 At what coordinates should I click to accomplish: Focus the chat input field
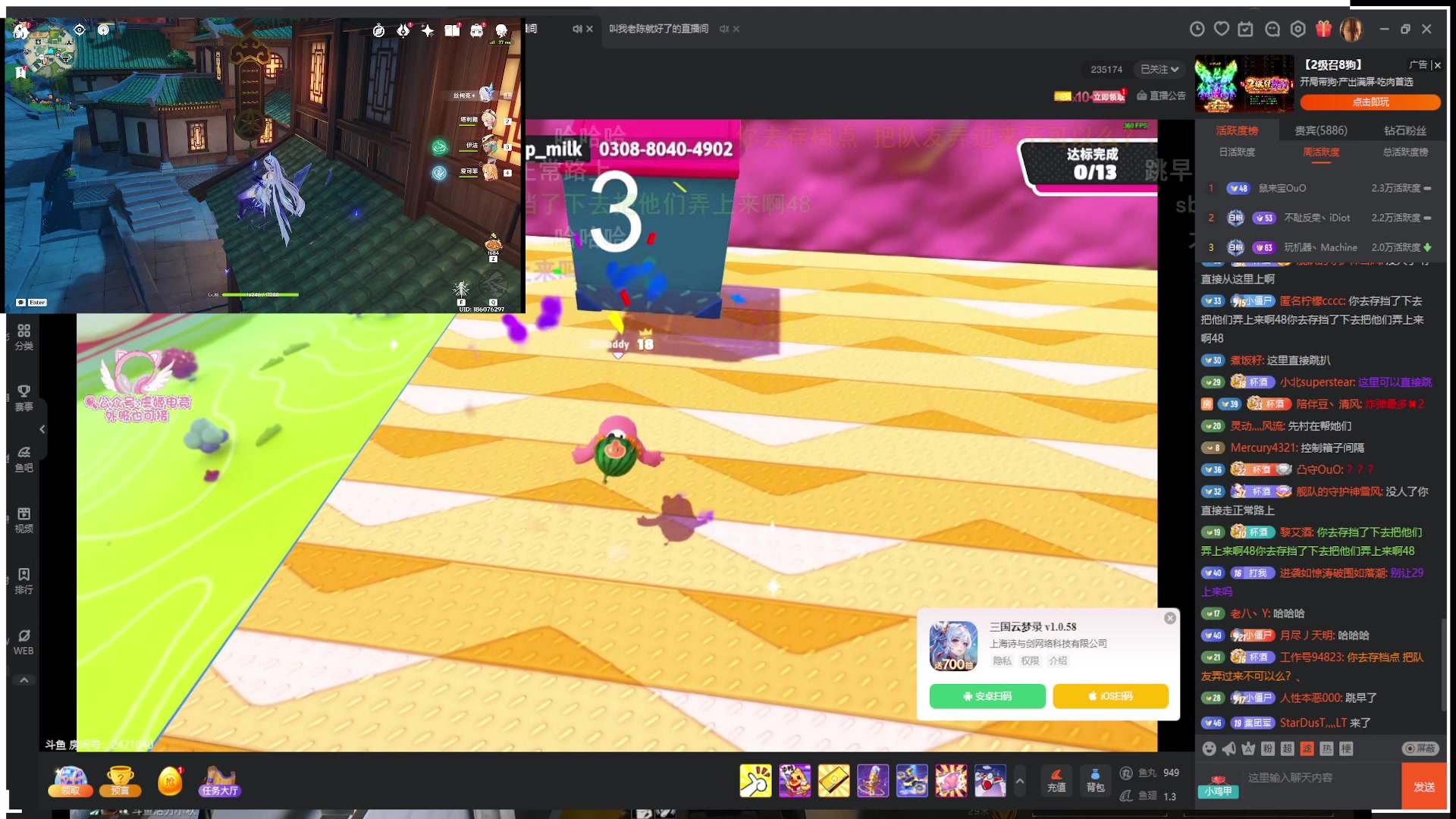pyautogui.click(x=1319, y=777)
